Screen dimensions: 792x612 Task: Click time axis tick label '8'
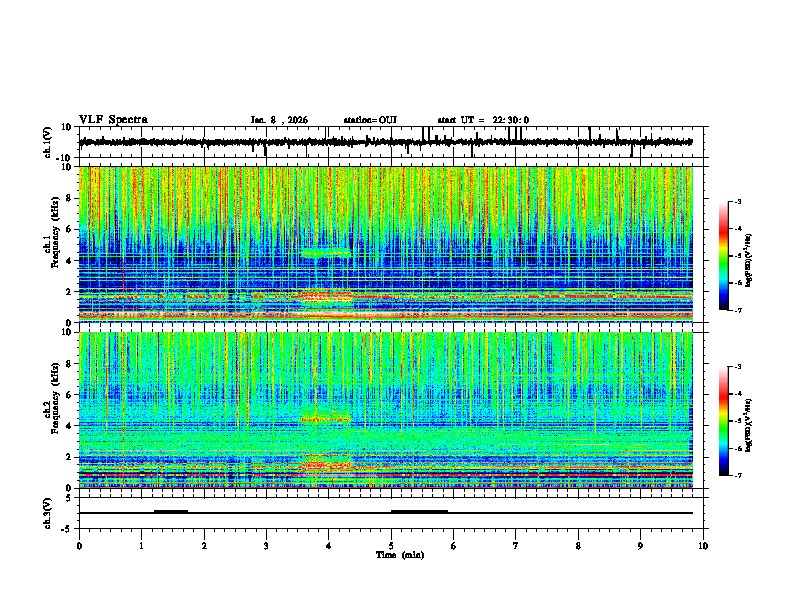pyautogui.click(x=578, y=546)
